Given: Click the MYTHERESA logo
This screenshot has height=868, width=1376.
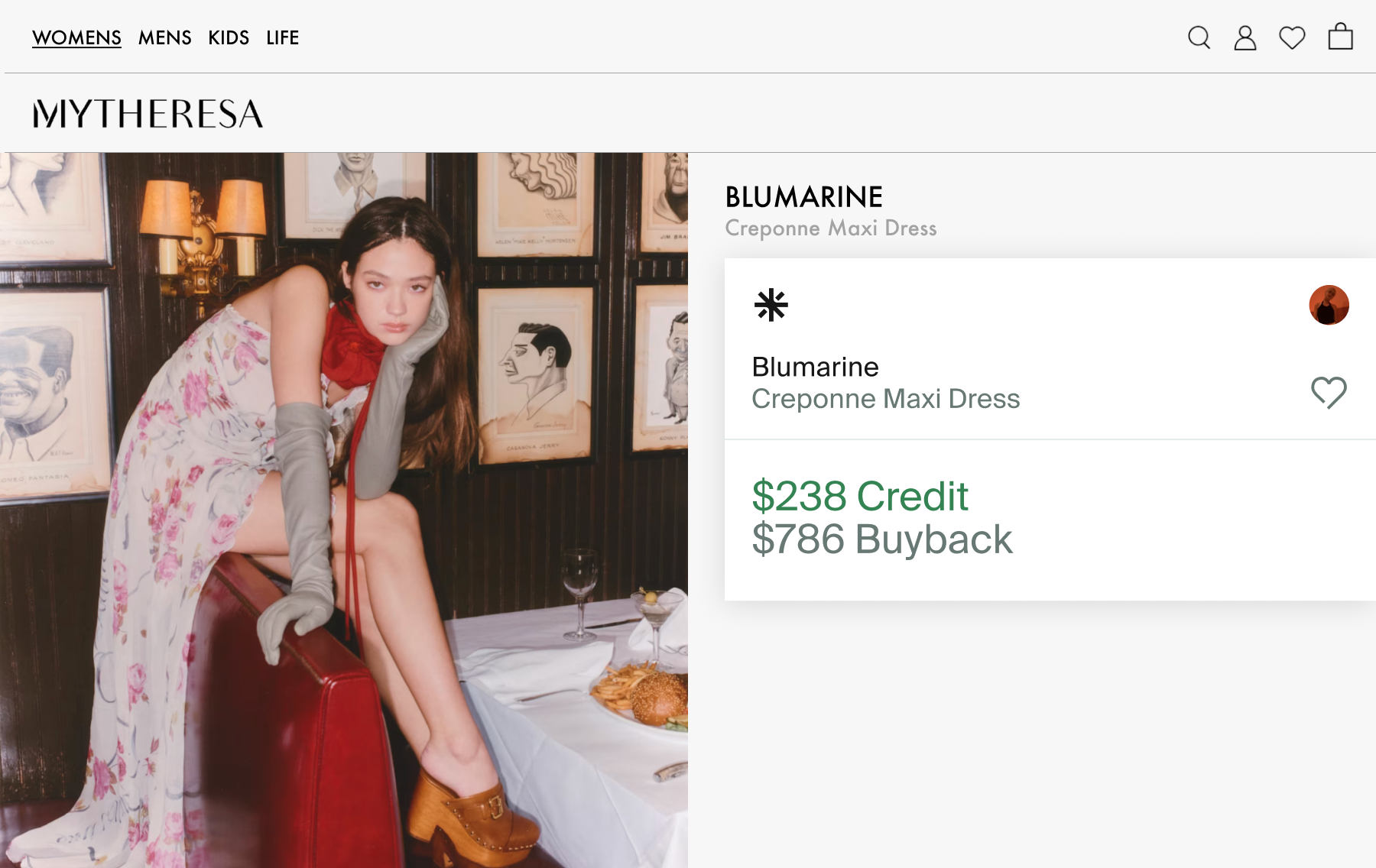Looking at the screenshot, I should click(x=148, y=114).
